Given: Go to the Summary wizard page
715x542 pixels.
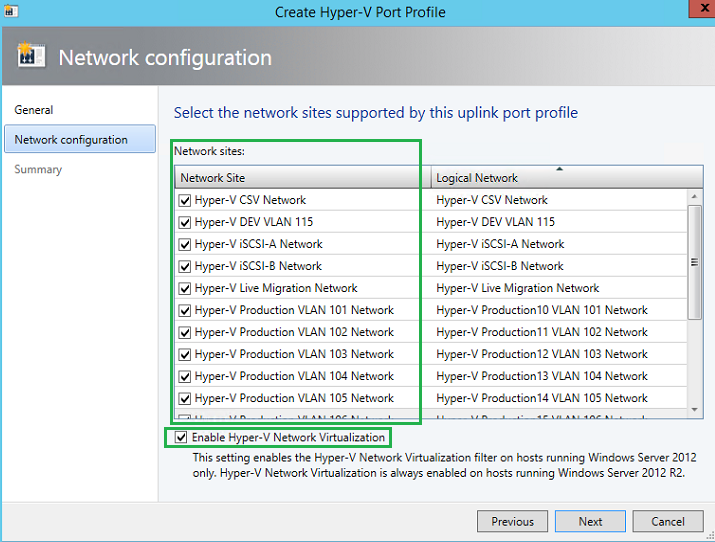Looking at the screenshot, I should (38, 169).
